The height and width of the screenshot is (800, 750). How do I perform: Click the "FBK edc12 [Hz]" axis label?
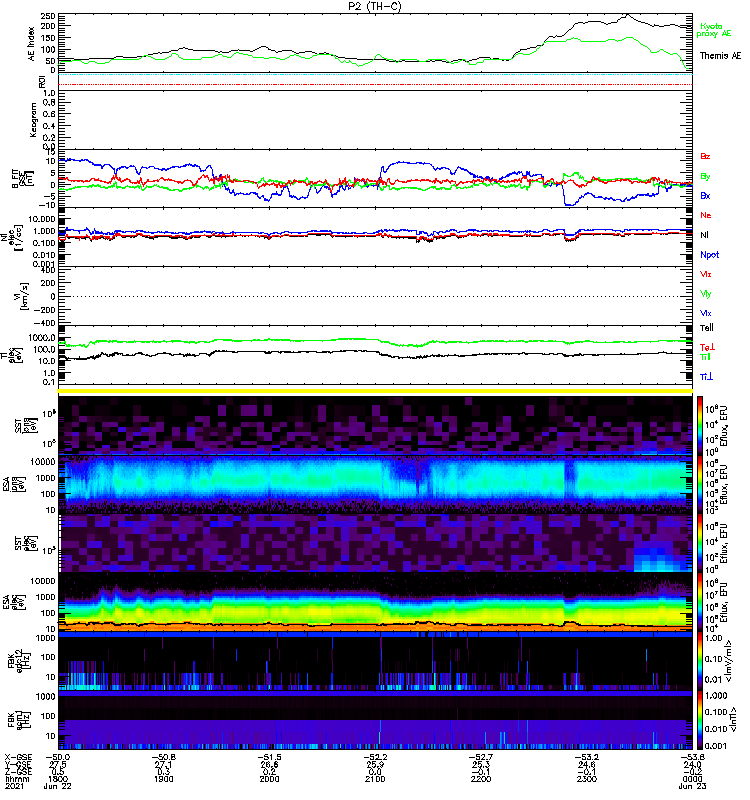(x=19, y=662)
